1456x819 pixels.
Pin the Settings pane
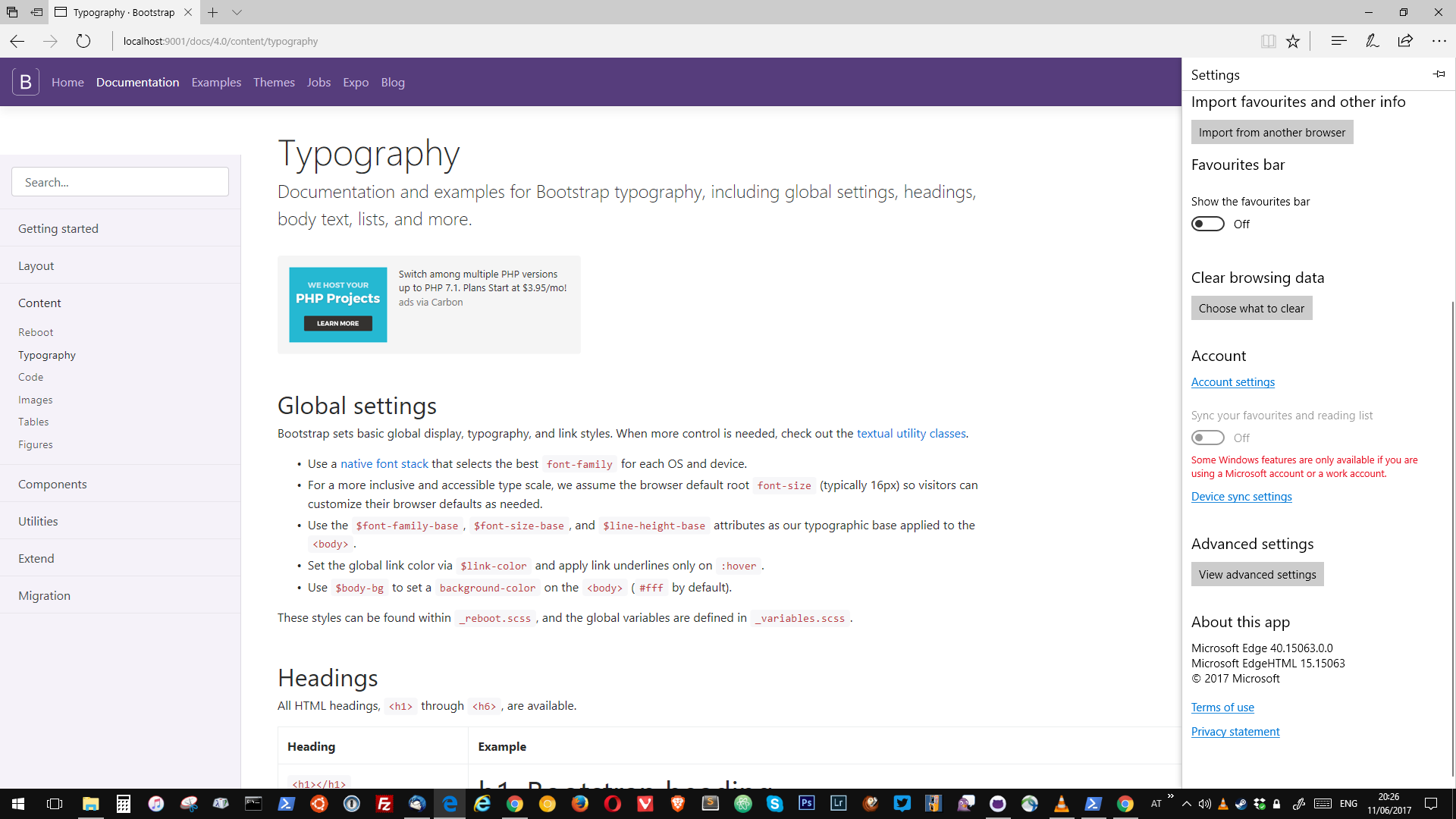pyautogui.click(x=1439, y=74)
